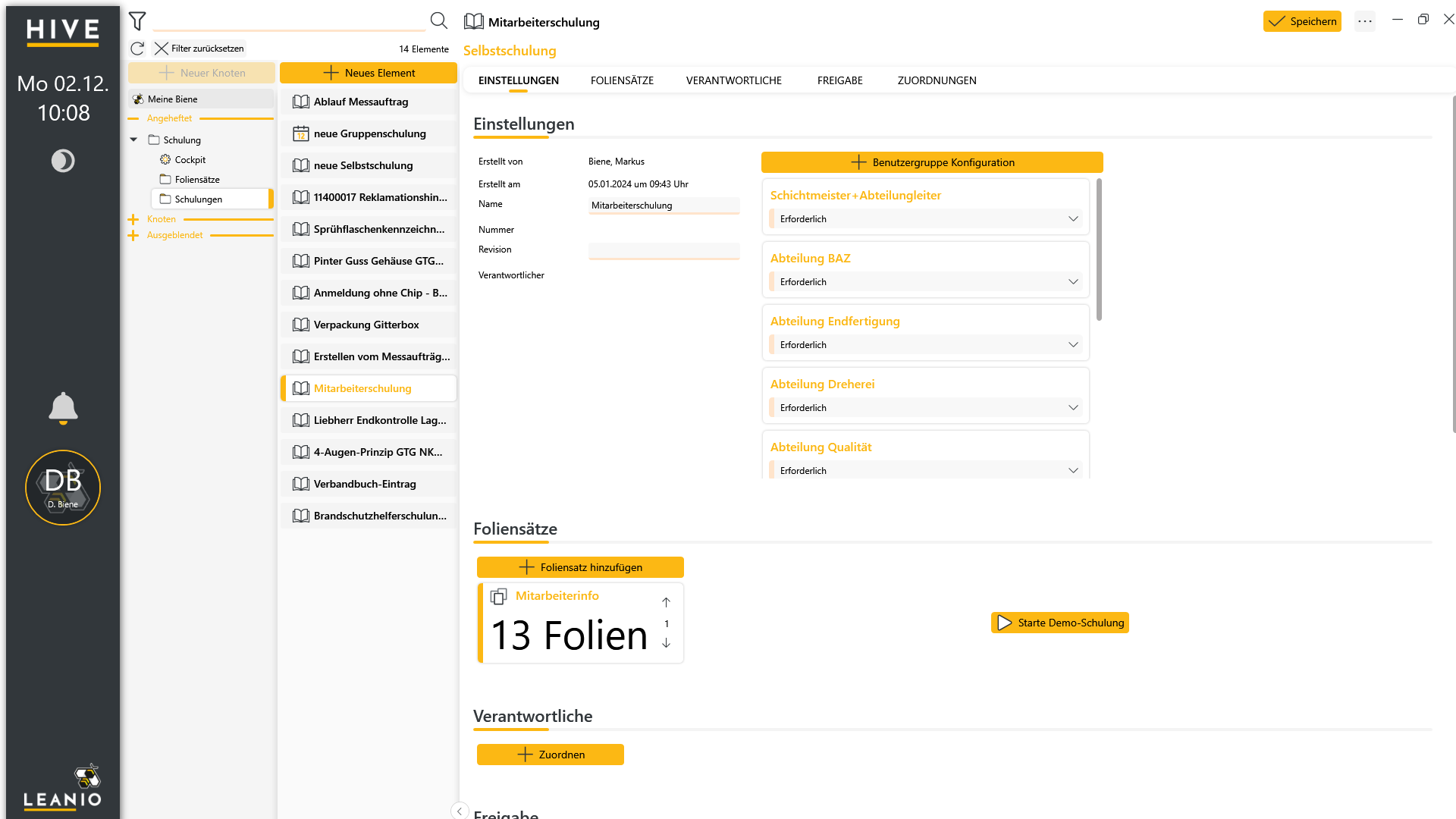Click the Name input field
The image size is (1456, 819).
664,206
